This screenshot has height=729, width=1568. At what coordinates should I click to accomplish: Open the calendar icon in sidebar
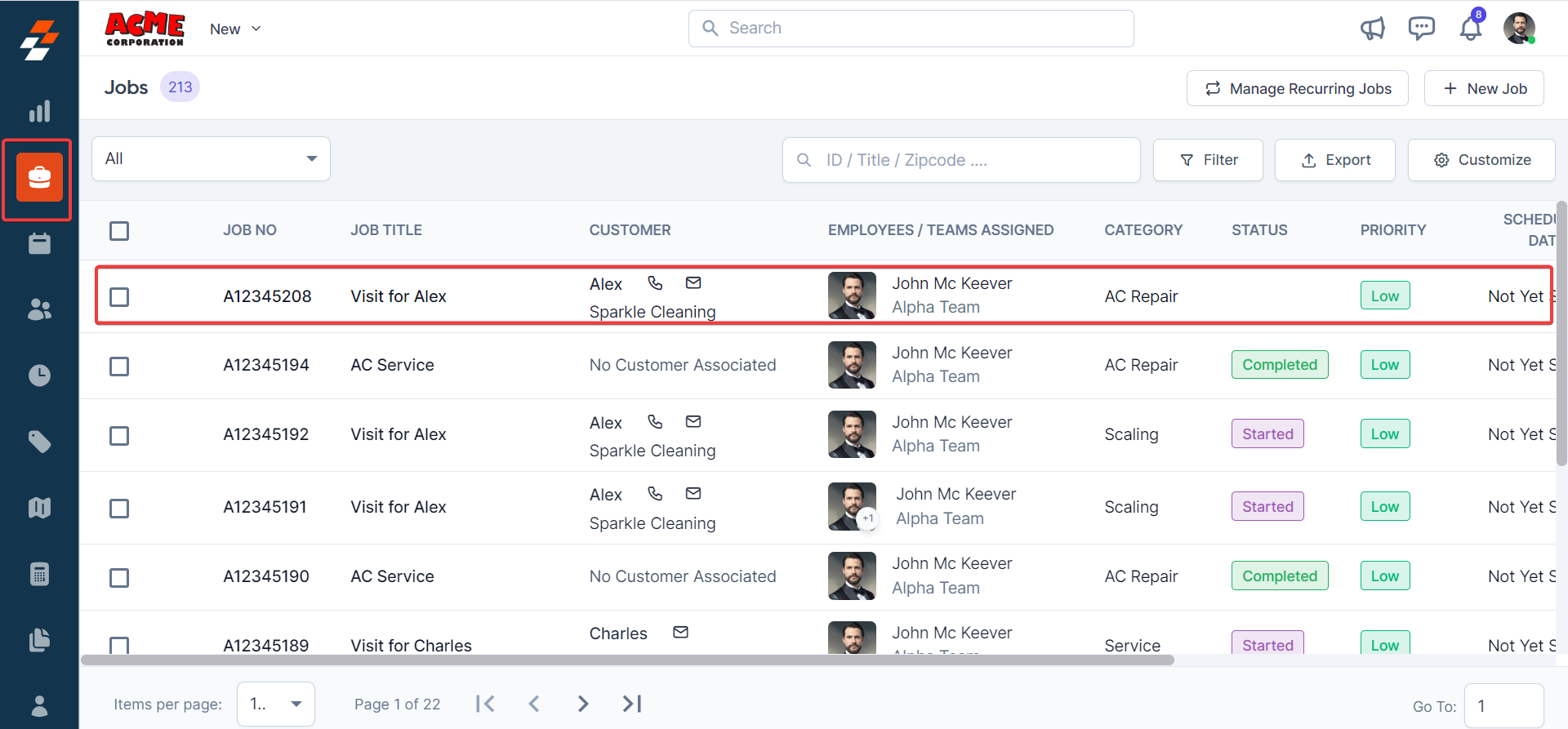click(39, 243)
